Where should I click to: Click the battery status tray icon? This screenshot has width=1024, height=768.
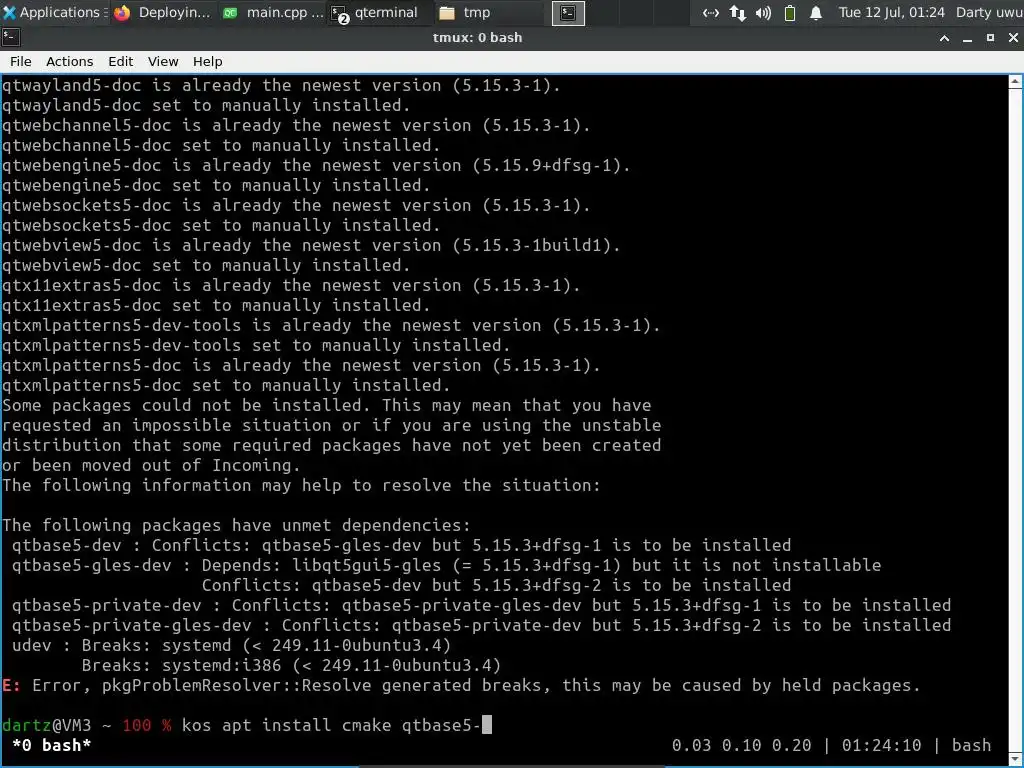click(x=790, y=12)
